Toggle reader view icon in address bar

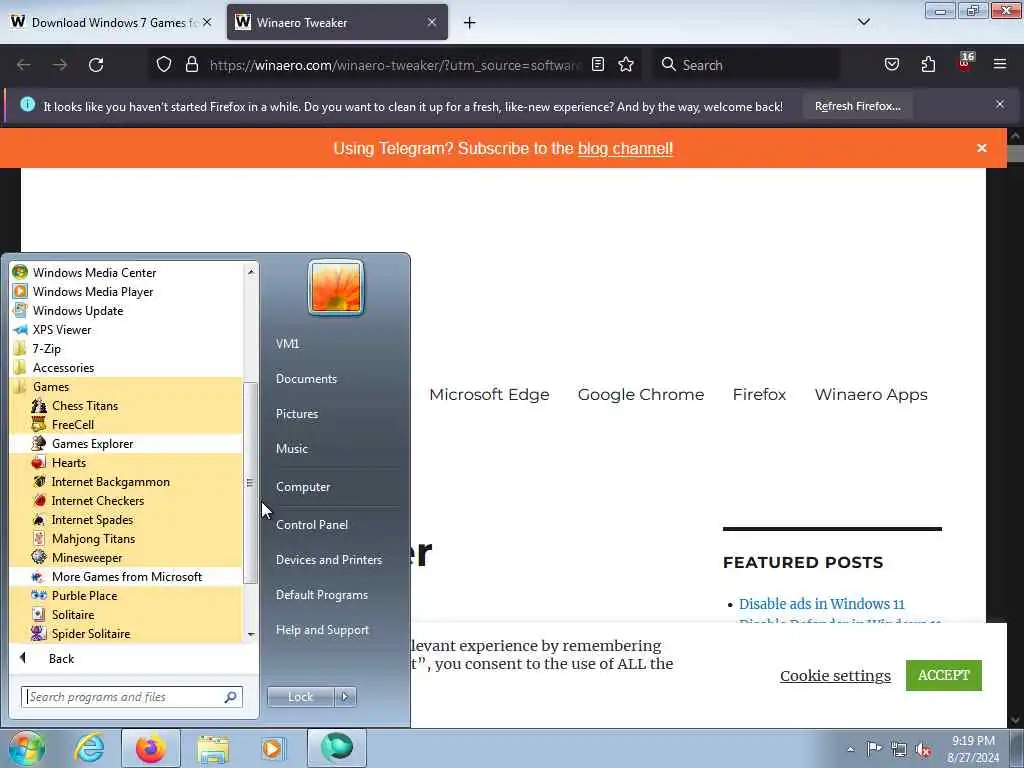[598, 65]
